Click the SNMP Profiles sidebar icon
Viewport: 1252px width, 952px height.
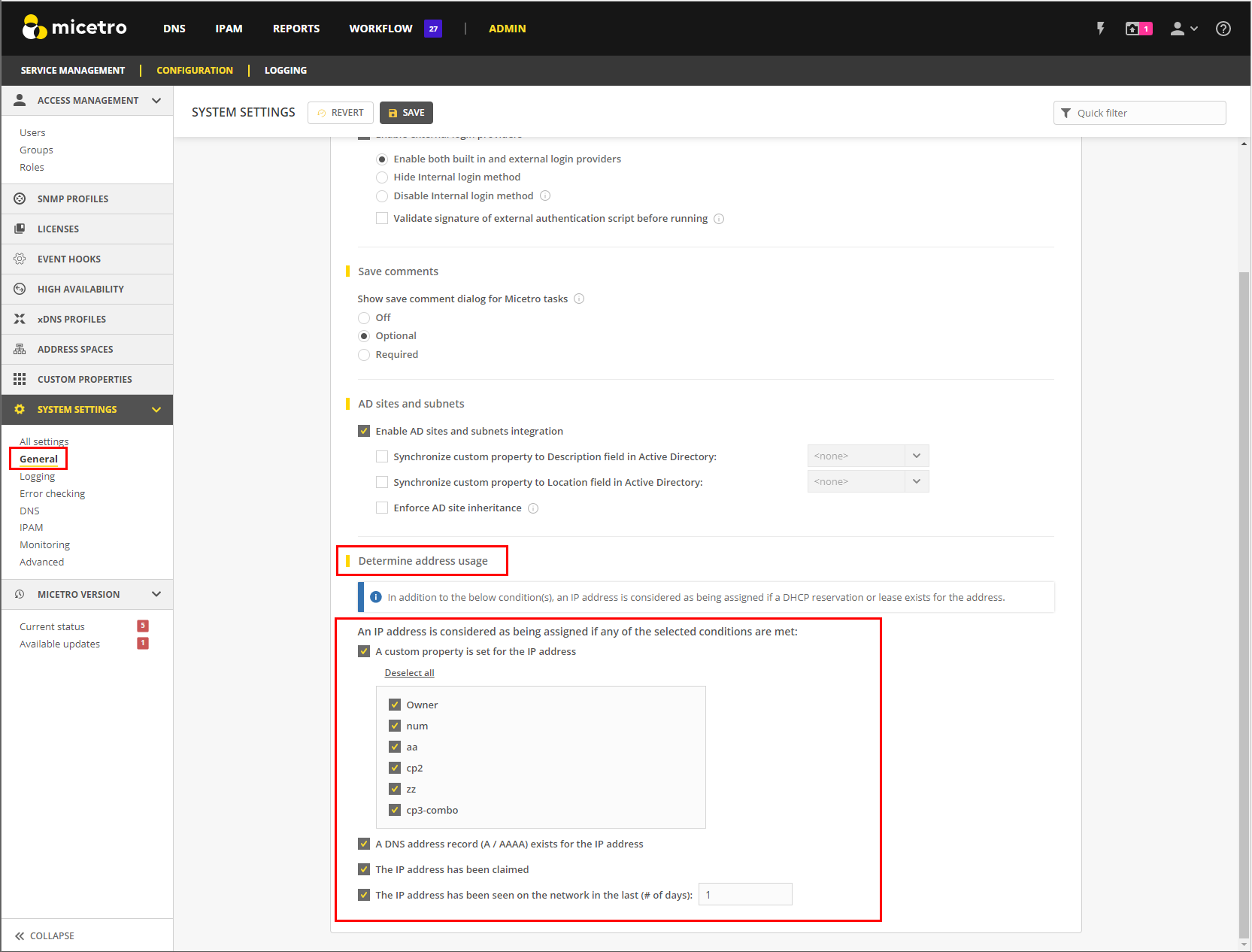[20, 199]
